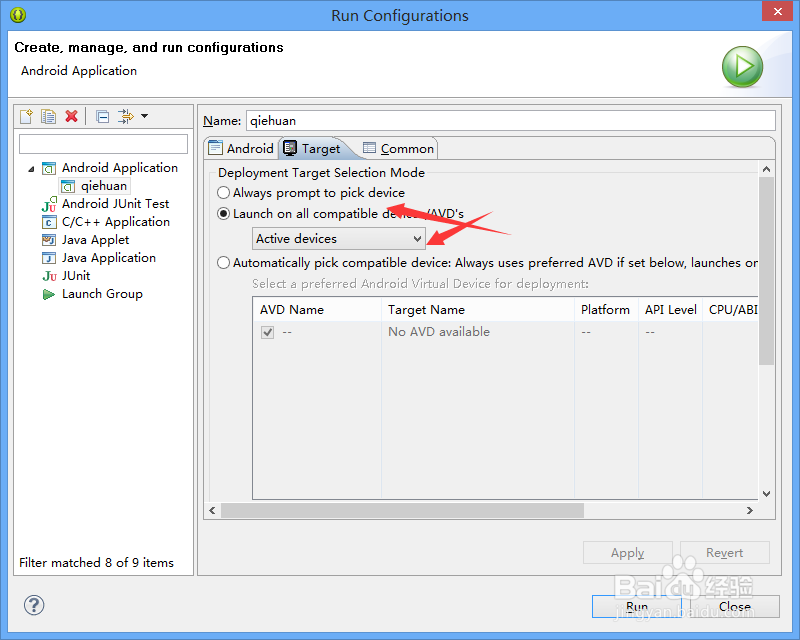The width and height of the screenshot is (800, 640).
Task: Click the green Run banner icon
Action: pos(742,67)
